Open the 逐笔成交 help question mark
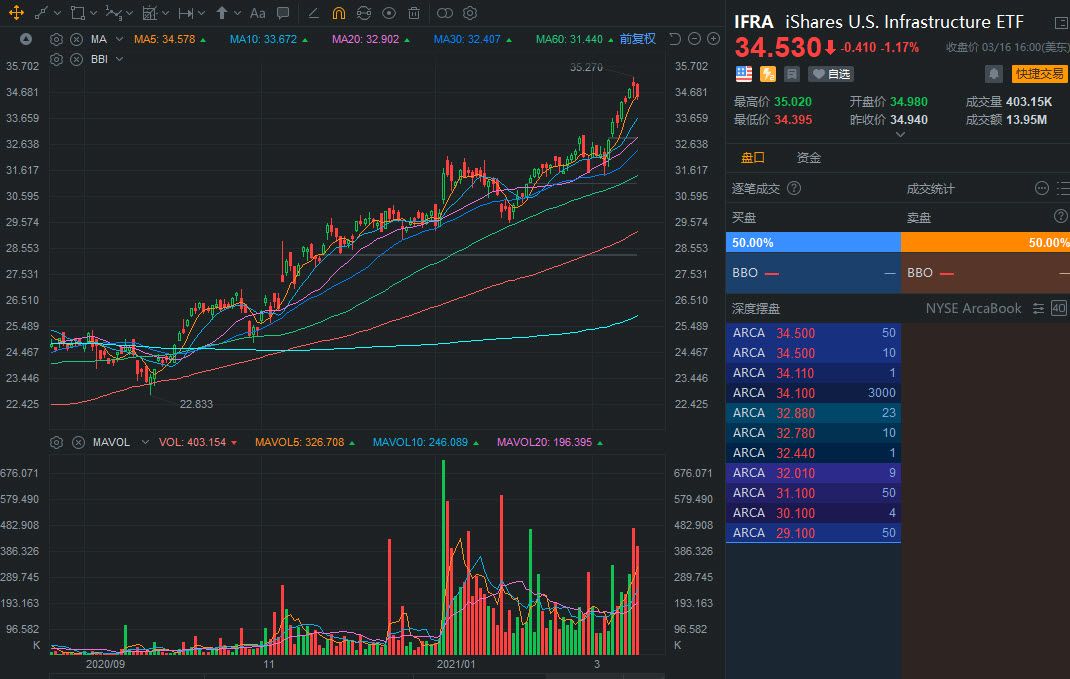Image resolution: width=1070 pixels, height=679 pixels. point(794,188)
